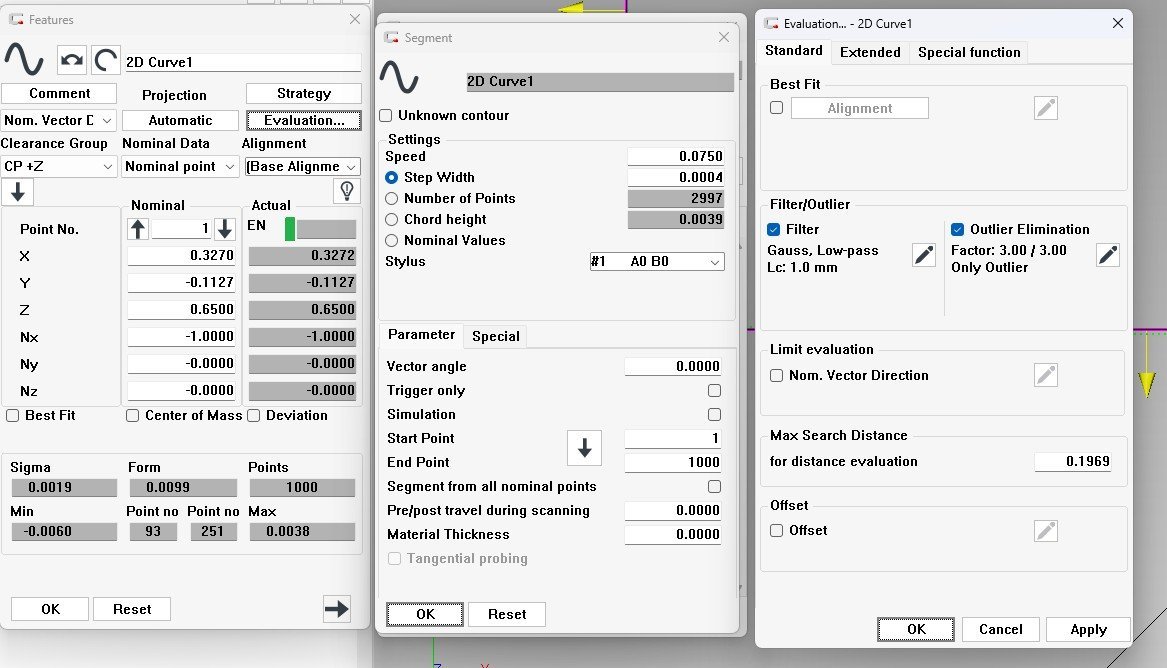Disable the Filter checkbox

click(775, 230)
